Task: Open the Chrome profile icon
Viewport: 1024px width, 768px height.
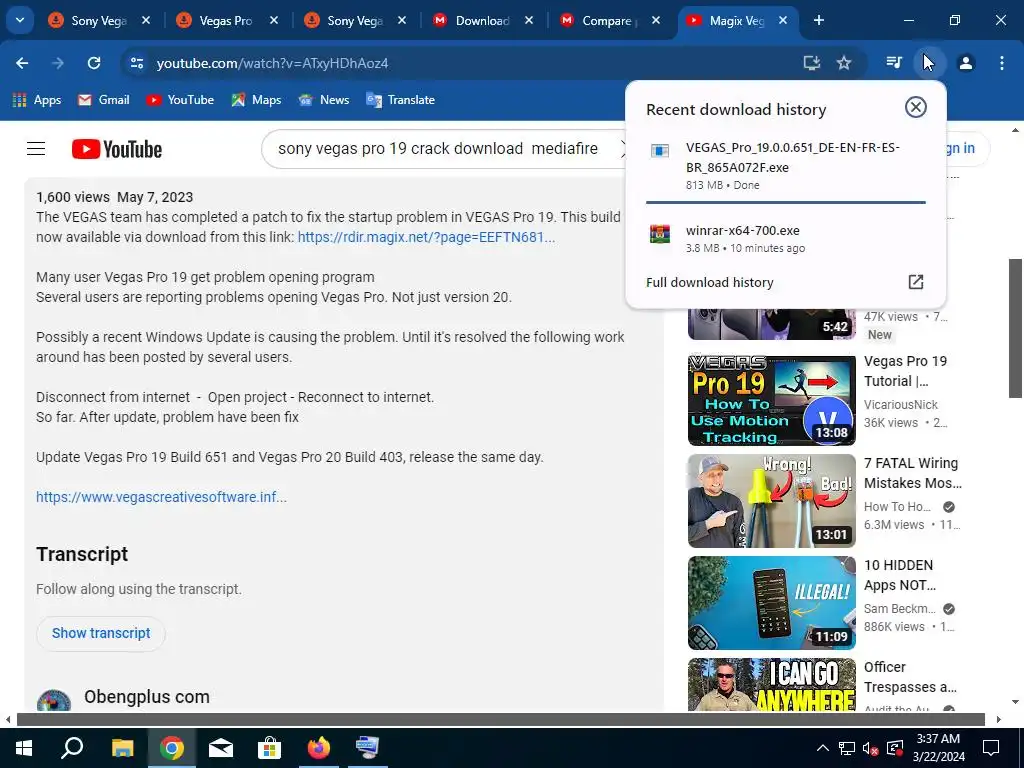Action: [x=966, y=63]
